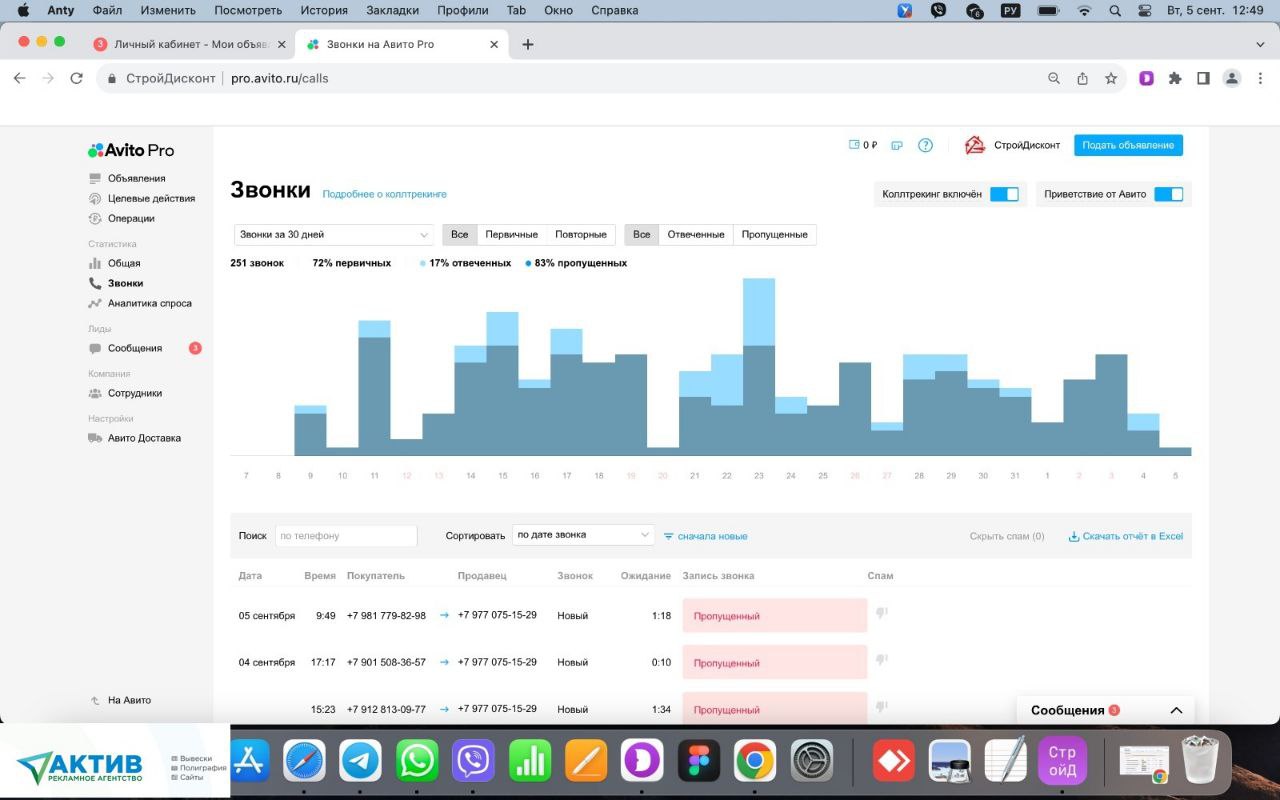Click the notifications icon next to the balance
1280x800 pixels.
897,145
